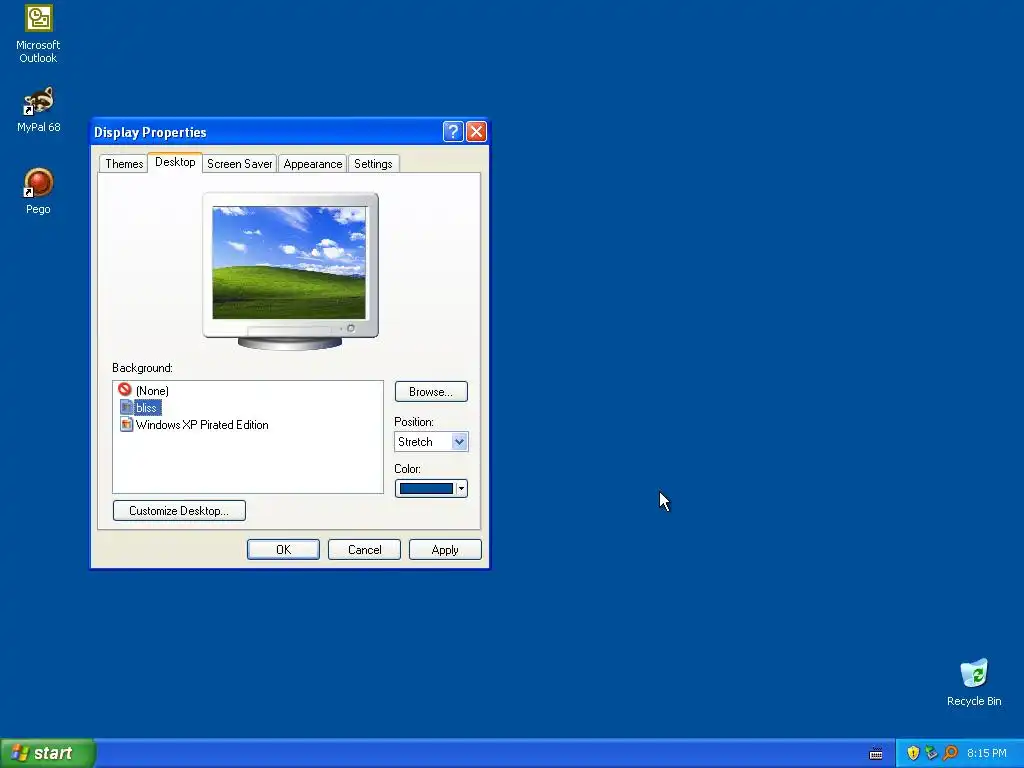Viewport: 1024px width, 768px height.
Task: Click Customize Desktop... button
Action: point(179,511)
